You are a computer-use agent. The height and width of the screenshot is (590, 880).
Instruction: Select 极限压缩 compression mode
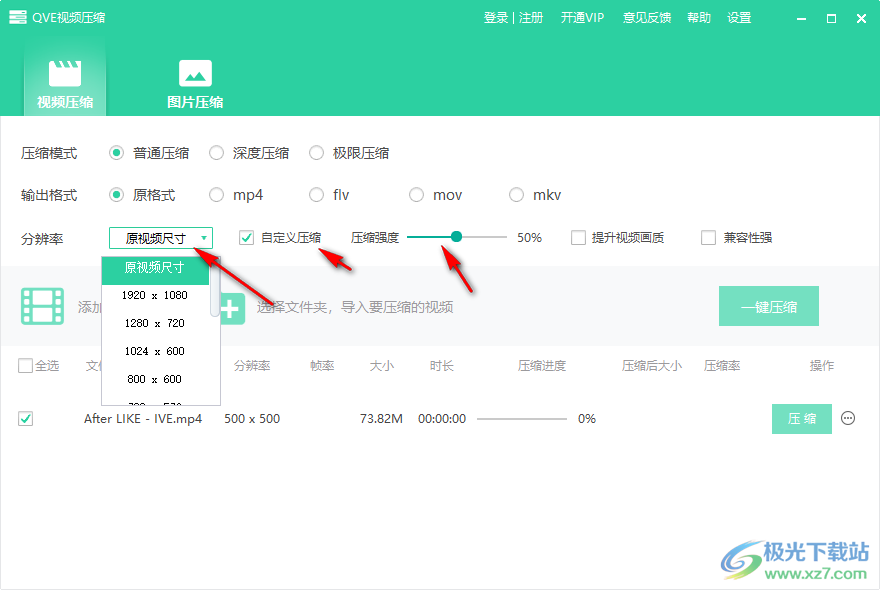pyautogui.click(x=316, y=153)
